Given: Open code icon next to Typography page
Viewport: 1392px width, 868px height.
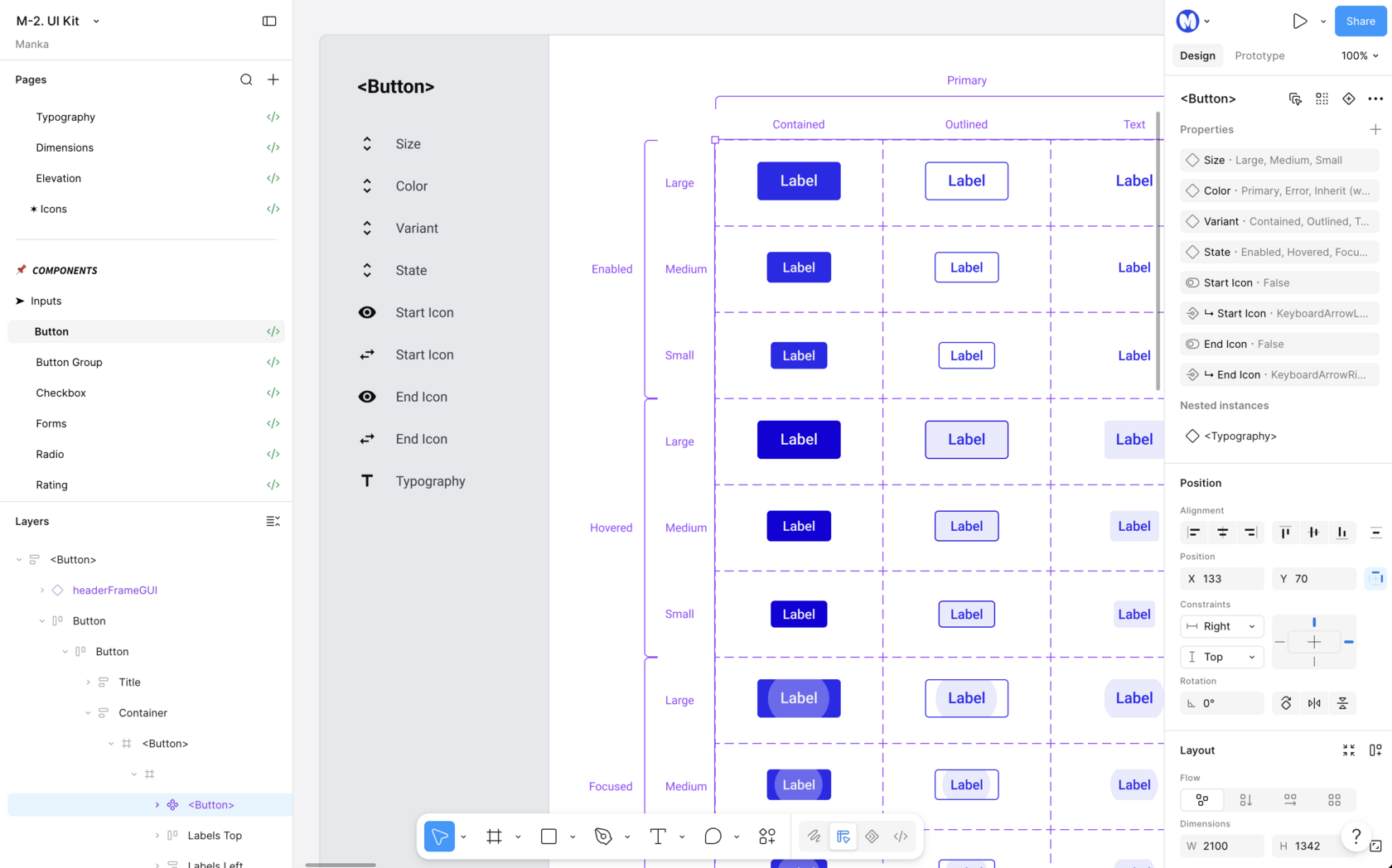Looking at the screenshot, I should (x=273, y=117).
